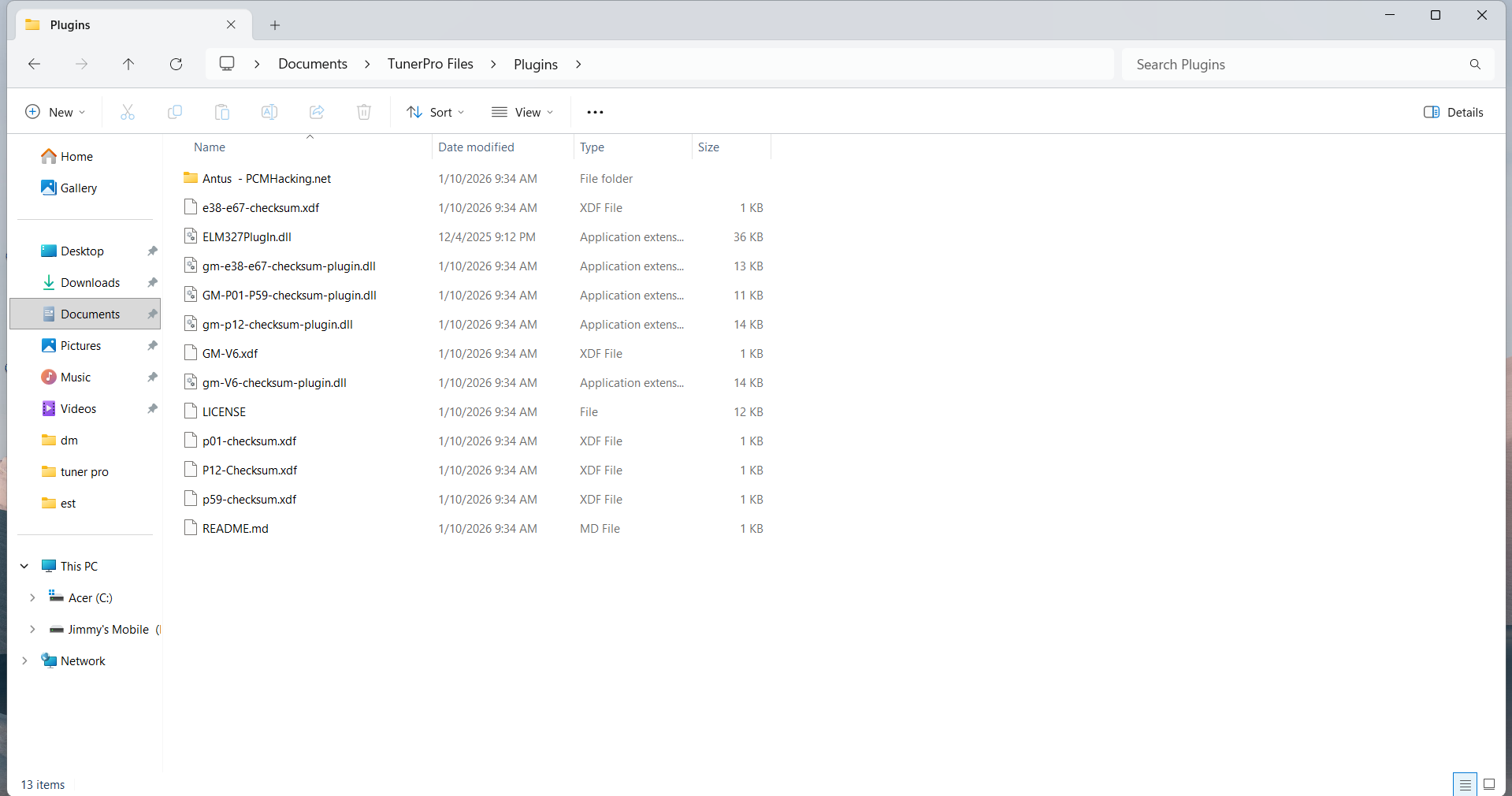Click the Share icon on toolbar
The width and height of the screenshot is (1512, 796).
(x=316, y=112)
